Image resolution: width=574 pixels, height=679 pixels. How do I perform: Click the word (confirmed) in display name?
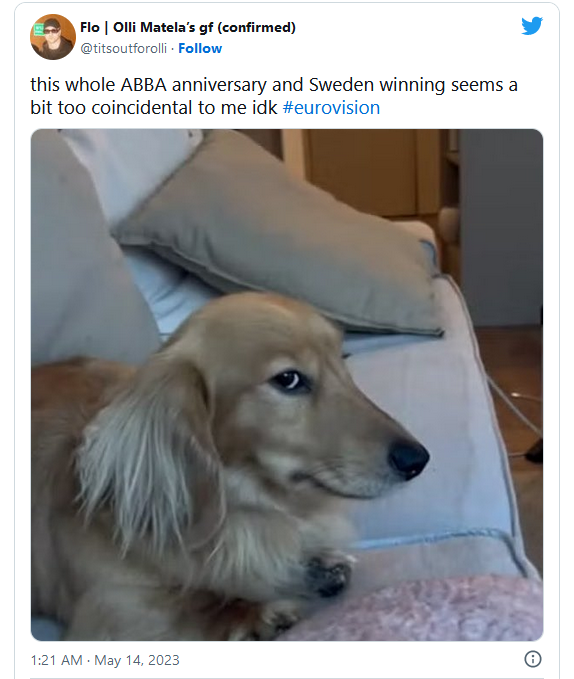(x=256, y=27)
